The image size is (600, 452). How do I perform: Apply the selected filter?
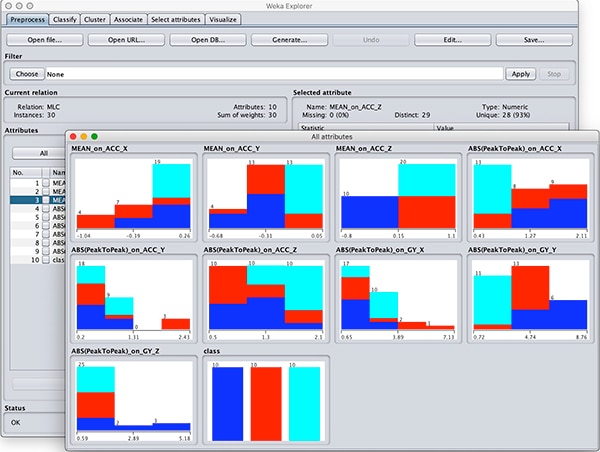520,74
